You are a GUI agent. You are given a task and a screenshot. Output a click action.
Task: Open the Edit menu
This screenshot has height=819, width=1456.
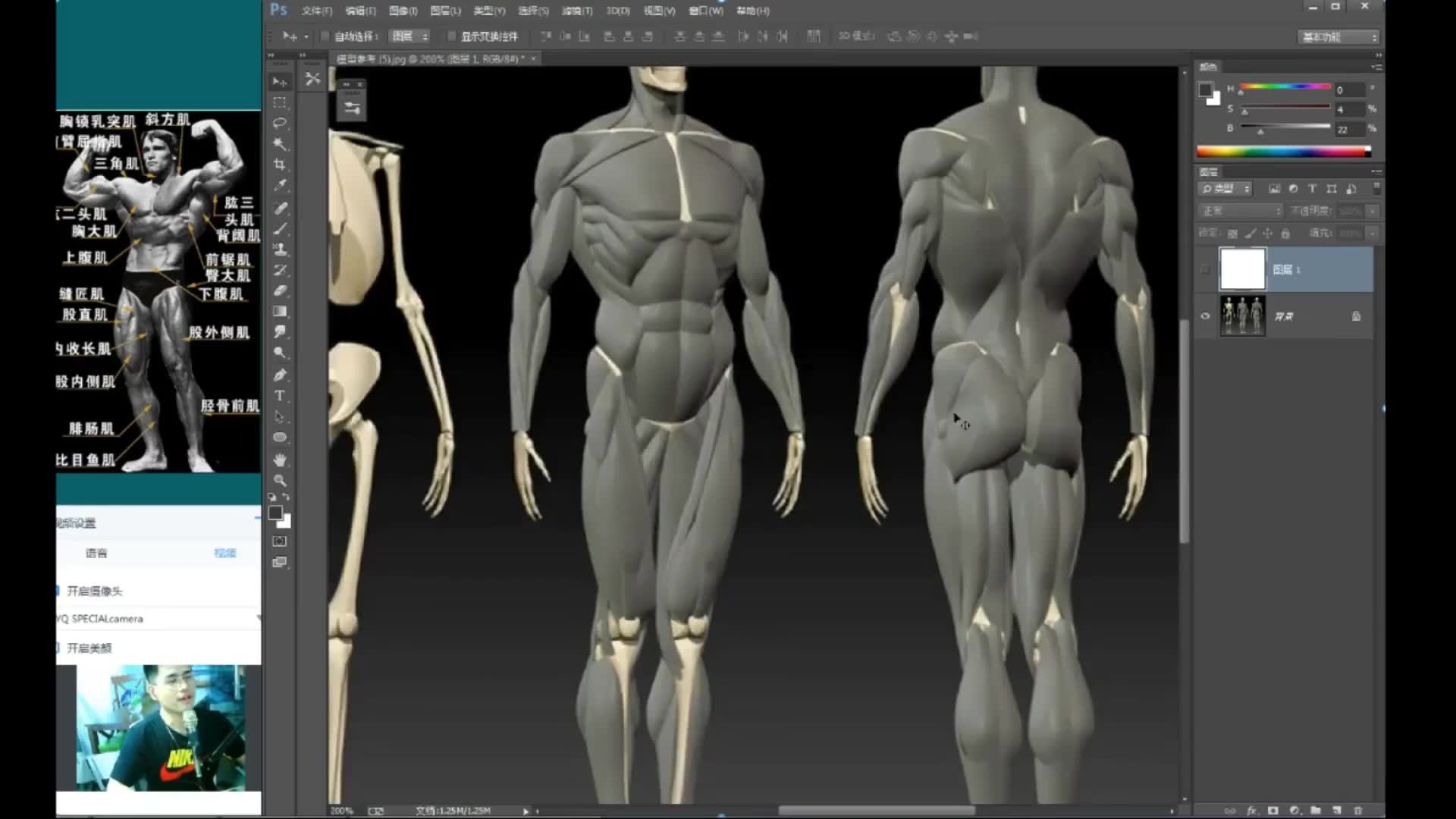pos(360,11)
